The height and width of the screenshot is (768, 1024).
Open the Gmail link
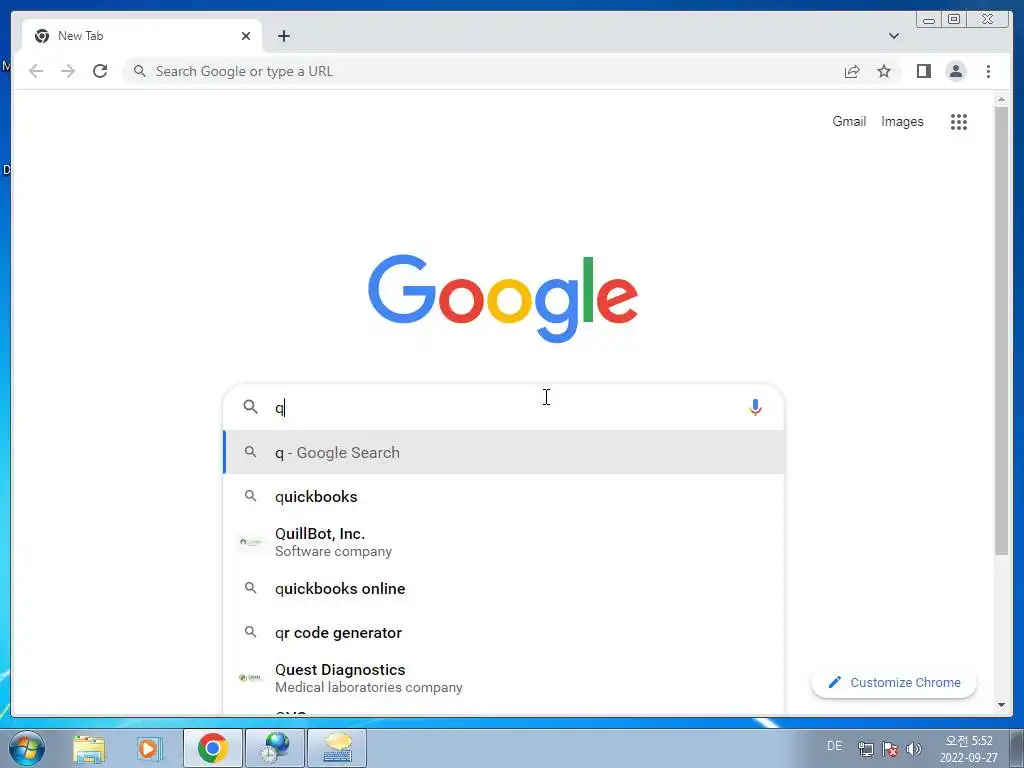point(849,121)
